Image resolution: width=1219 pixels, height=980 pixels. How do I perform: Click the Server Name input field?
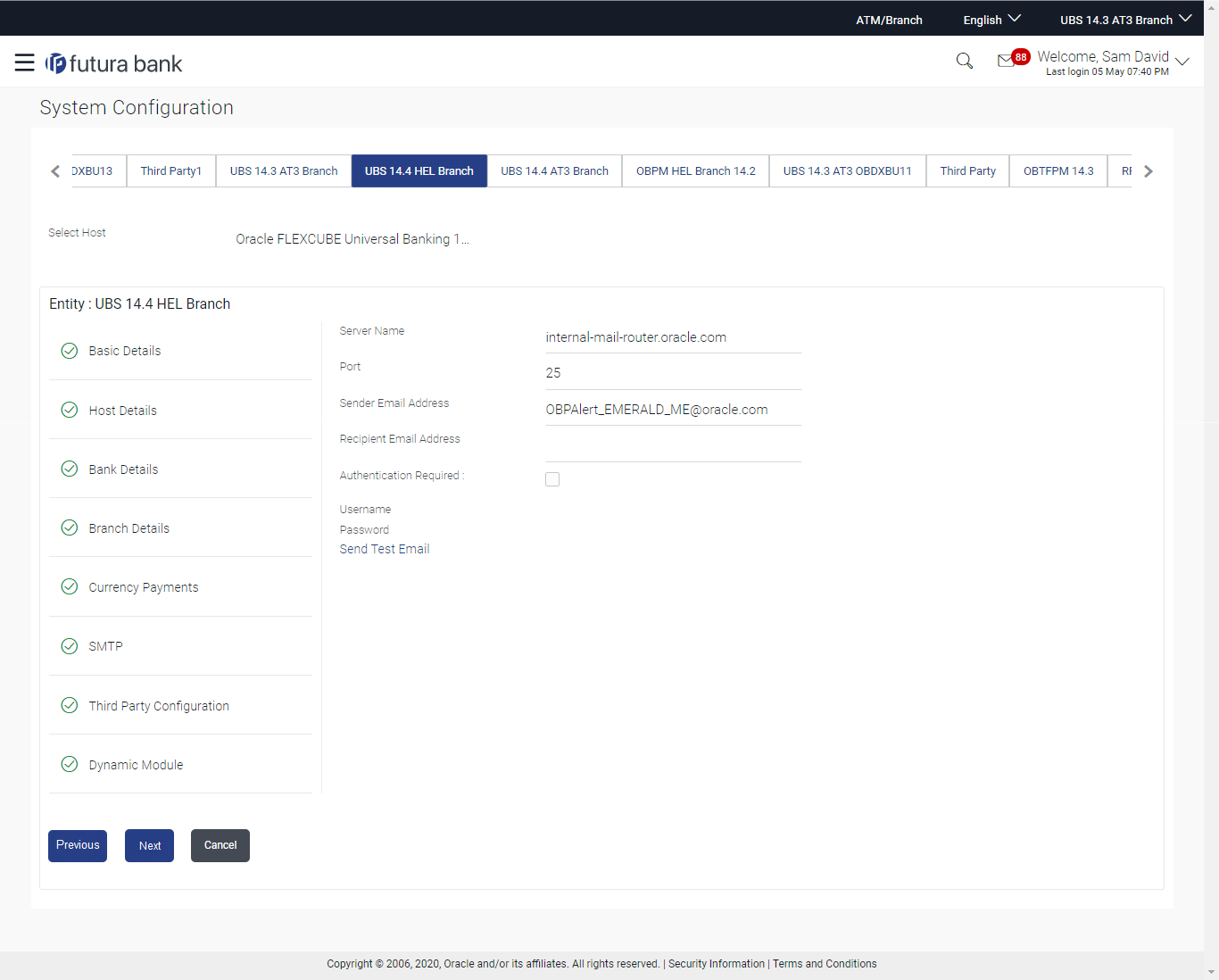(x=673, y=337)
